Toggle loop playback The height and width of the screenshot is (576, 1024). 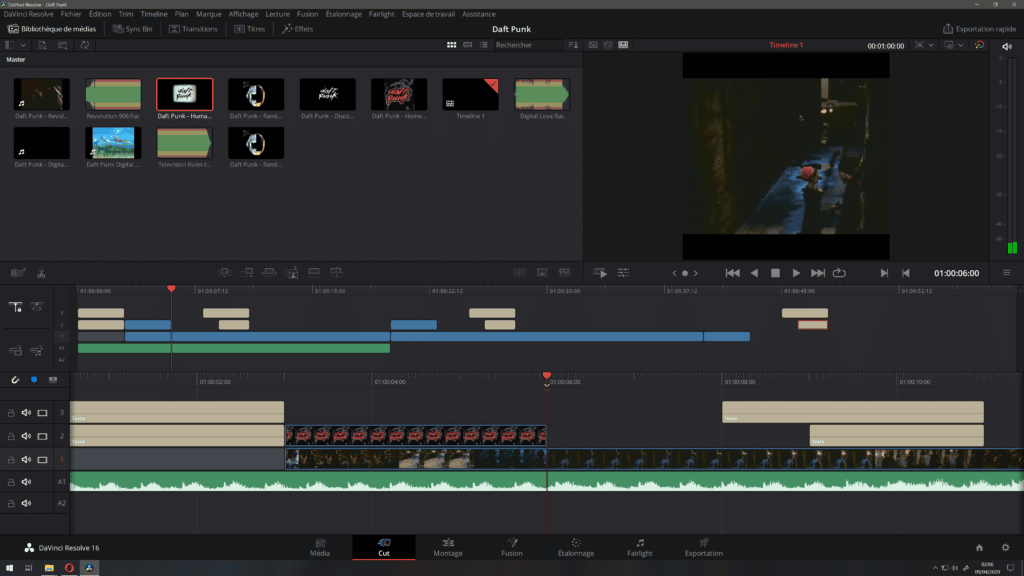[x=839, y=273]
